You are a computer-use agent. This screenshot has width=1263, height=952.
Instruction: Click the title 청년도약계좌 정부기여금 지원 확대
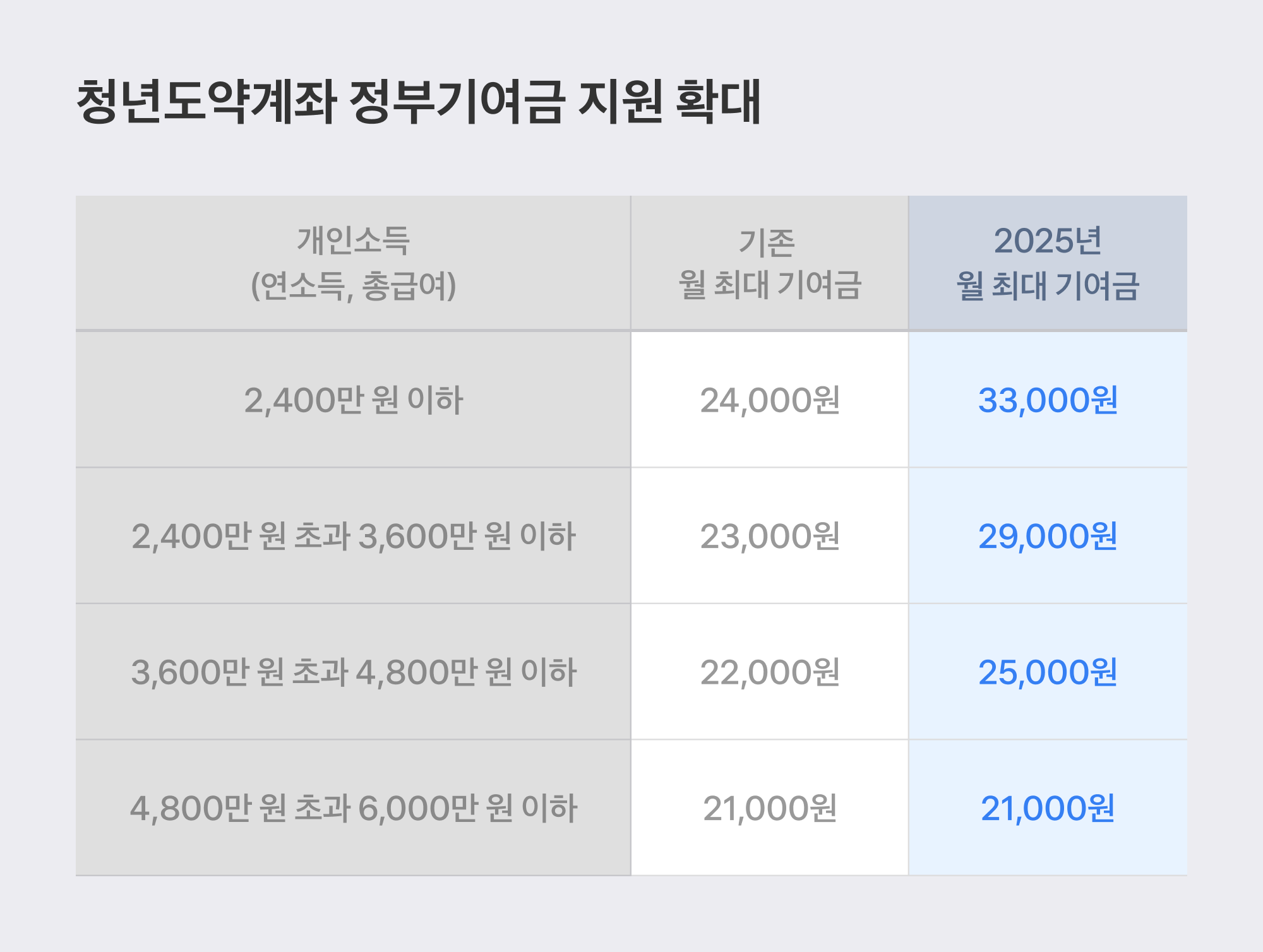(x=419, y=102)
